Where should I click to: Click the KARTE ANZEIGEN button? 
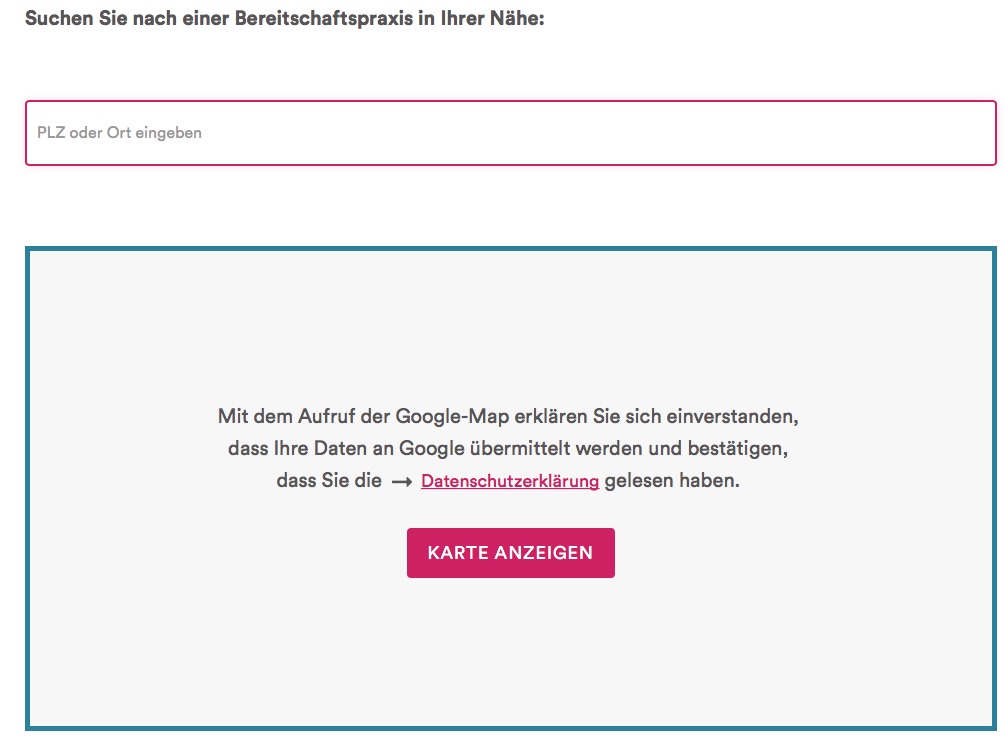tap(511, 553)
